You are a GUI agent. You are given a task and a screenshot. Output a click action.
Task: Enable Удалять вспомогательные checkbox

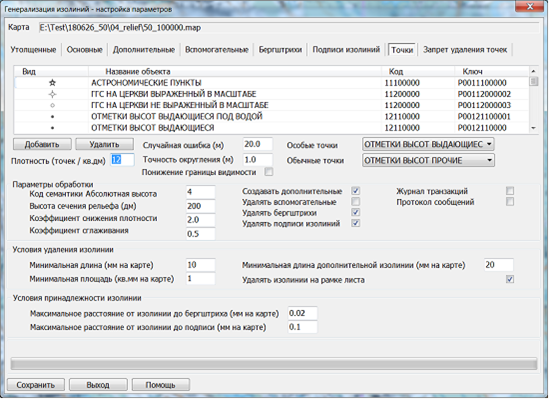point(355,202)
